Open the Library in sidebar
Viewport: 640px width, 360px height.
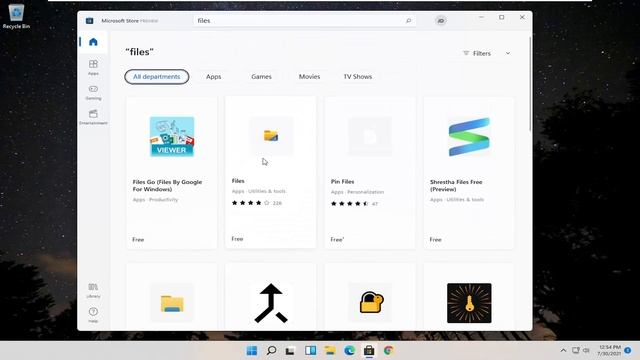point(93,290)
